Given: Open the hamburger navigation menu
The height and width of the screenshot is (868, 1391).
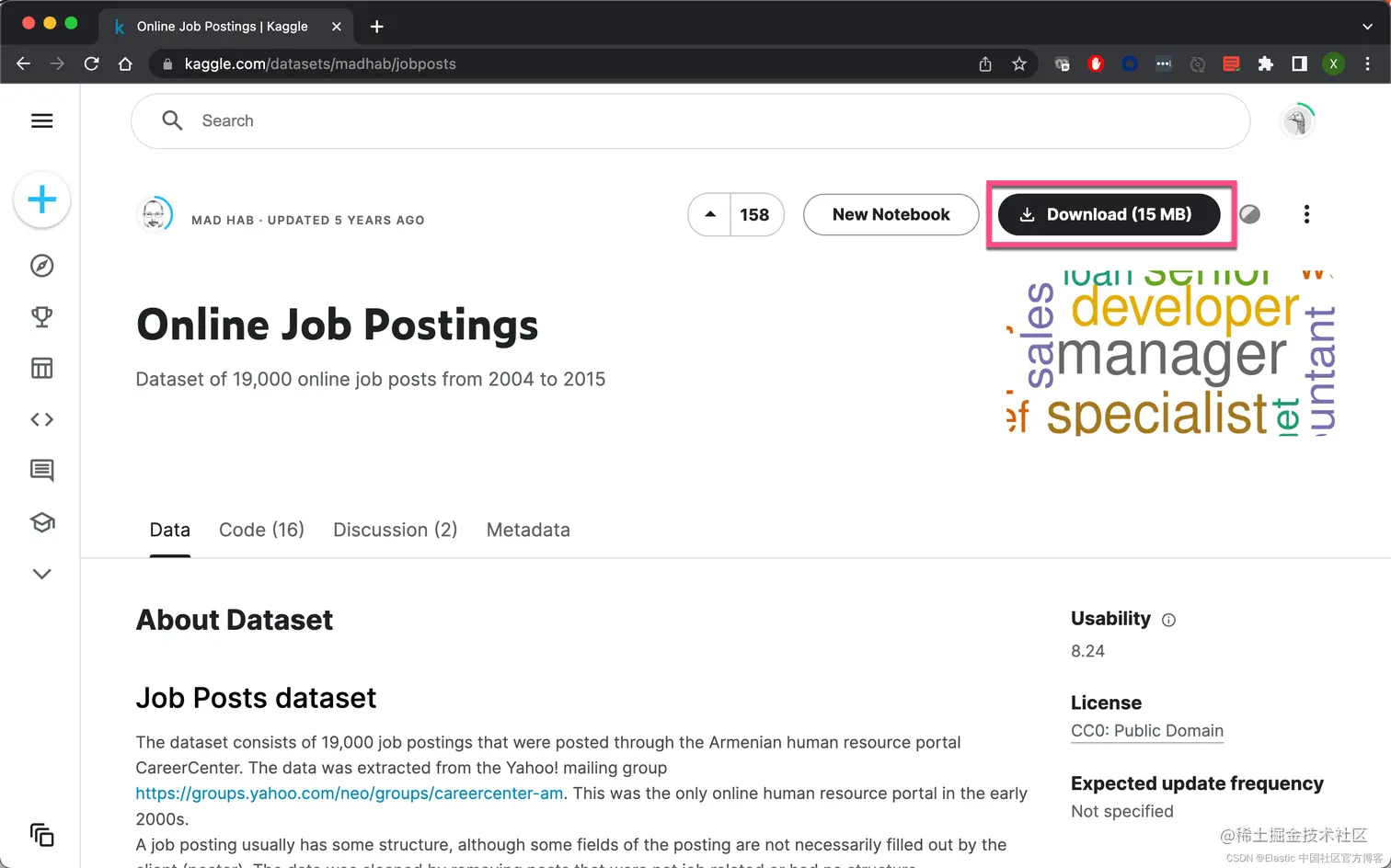Looking at the screenshot, I should point(42,121).
